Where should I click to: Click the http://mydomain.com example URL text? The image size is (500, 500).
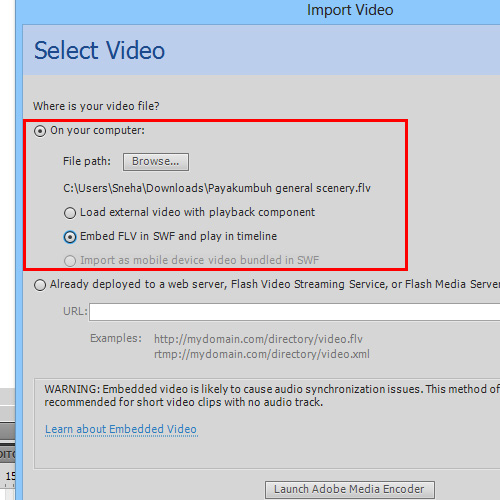coord(258,339)
